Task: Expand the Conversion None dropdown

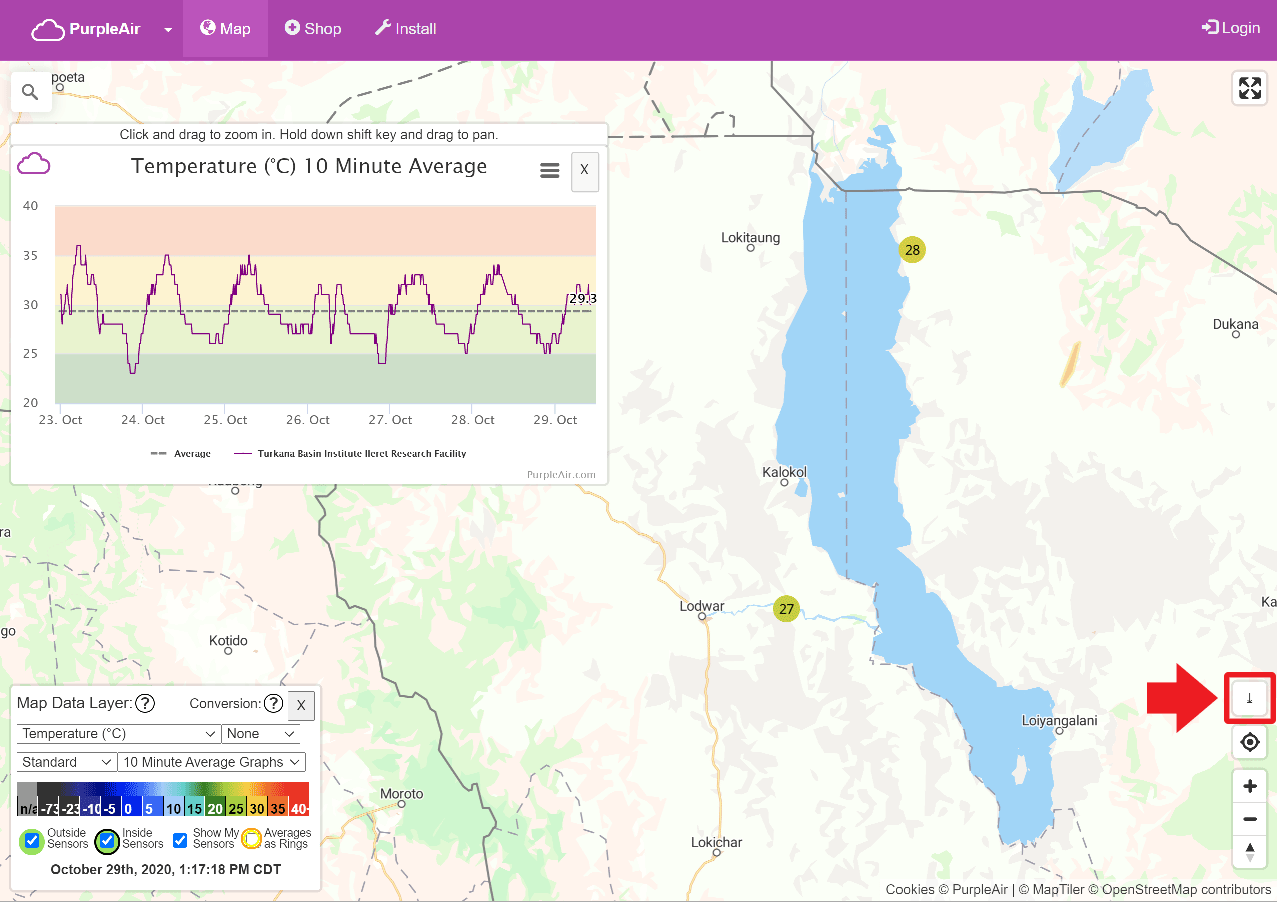Action: (261, 734)
